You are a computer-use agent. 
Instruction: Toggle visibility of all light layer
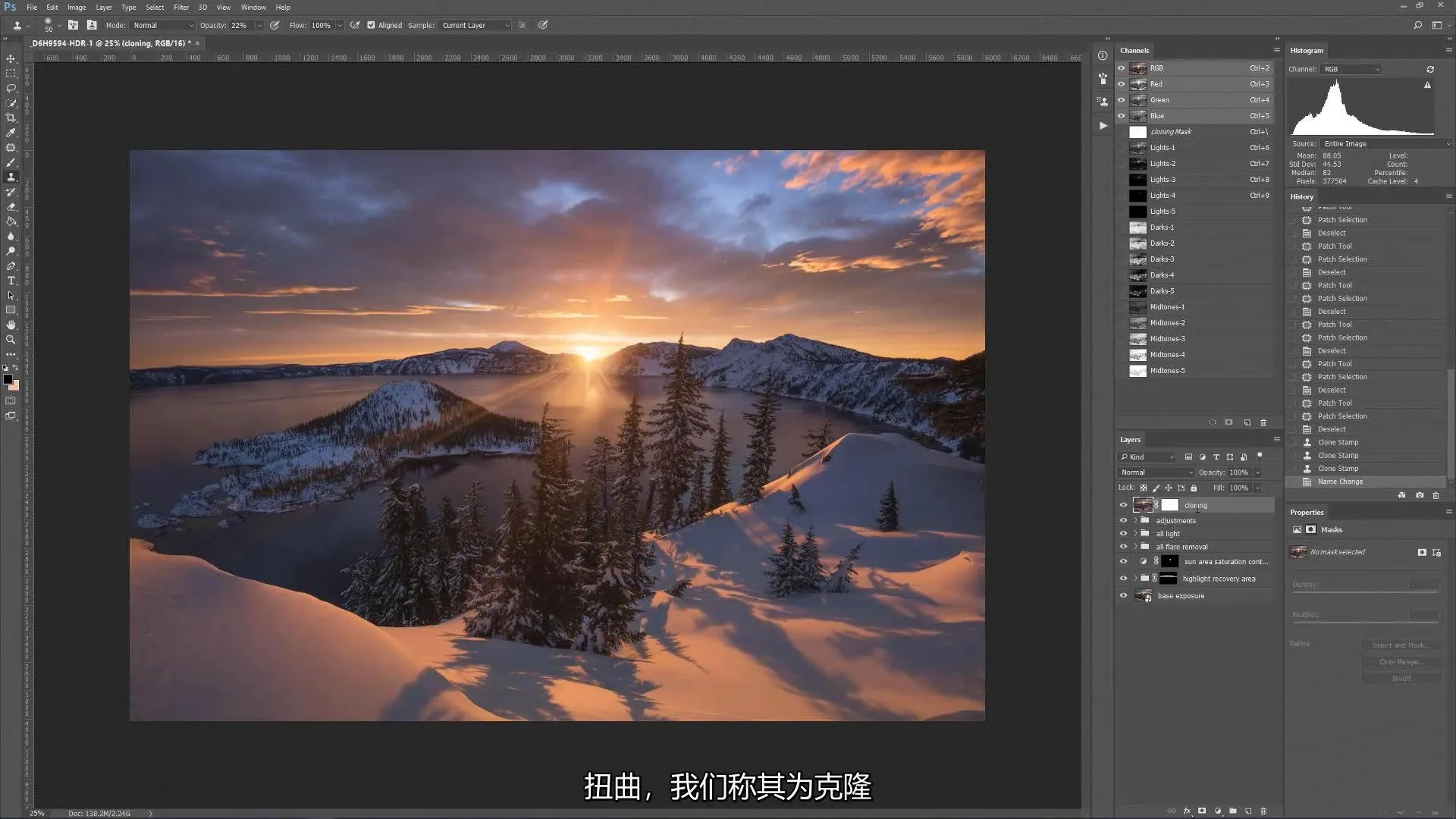pos(1123,533)
